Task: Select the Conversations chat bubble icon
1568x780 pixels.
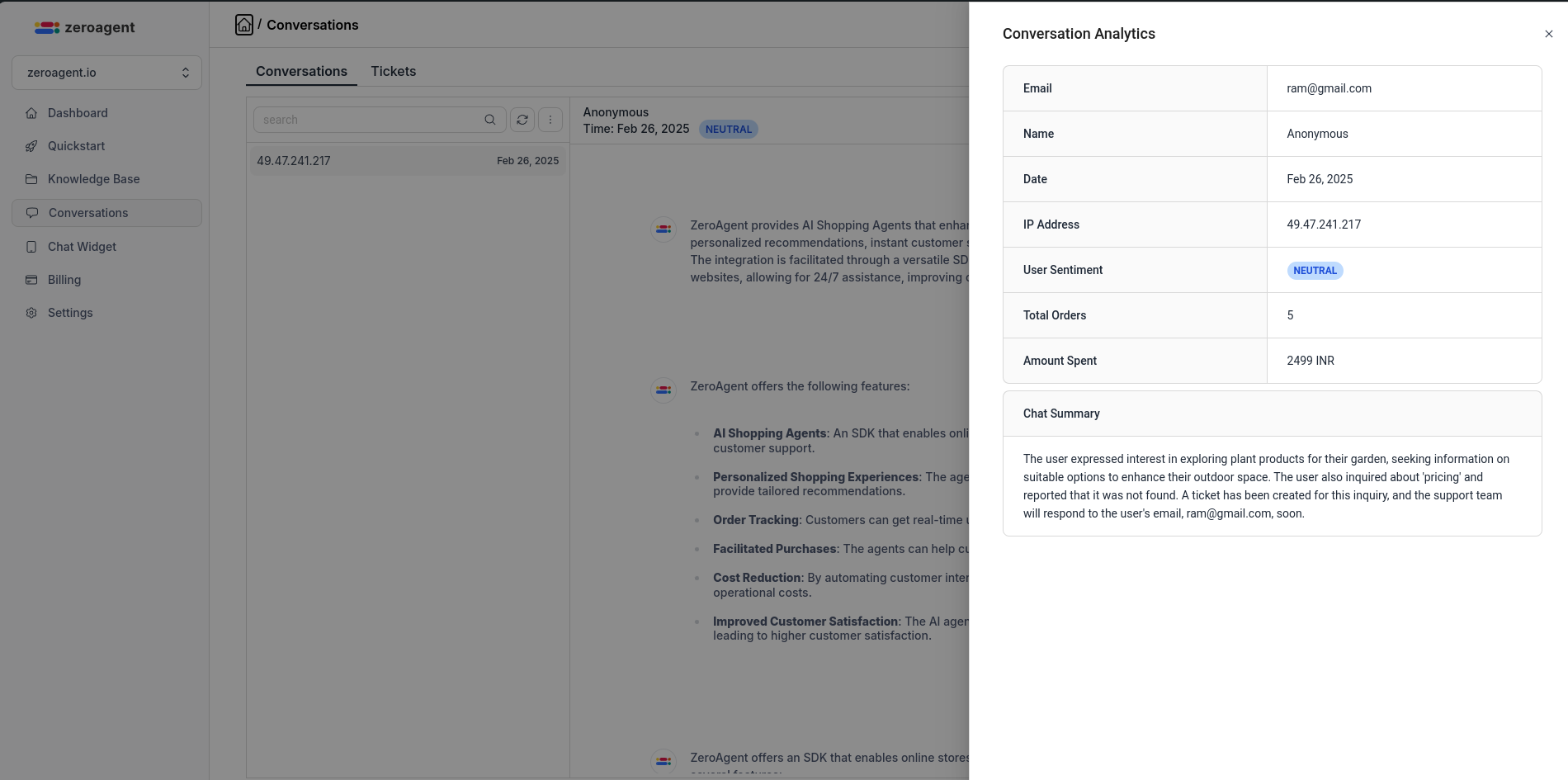Action: (31, 213)
